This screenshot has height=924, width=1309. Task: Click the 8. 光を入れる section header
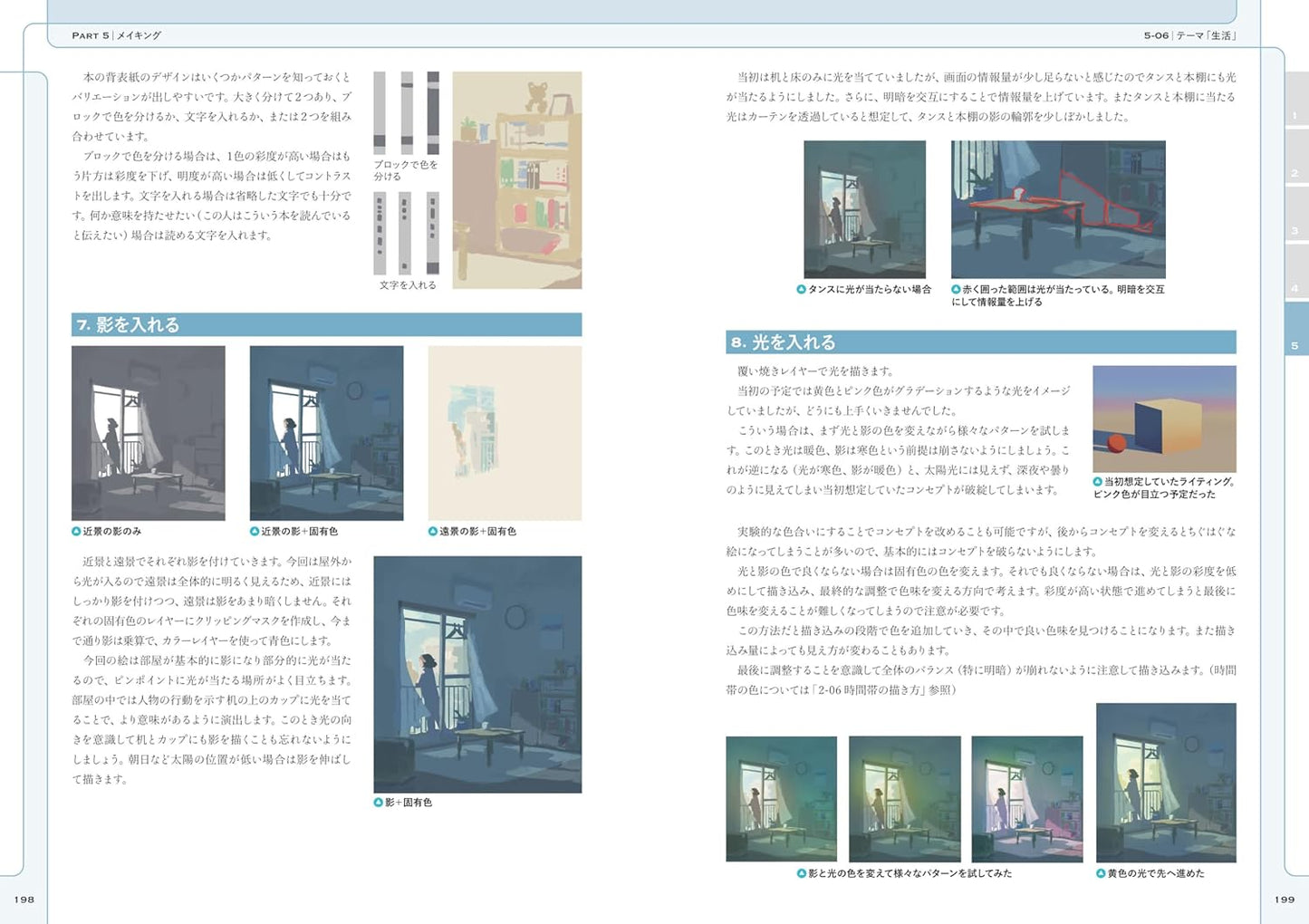(980, 342)
